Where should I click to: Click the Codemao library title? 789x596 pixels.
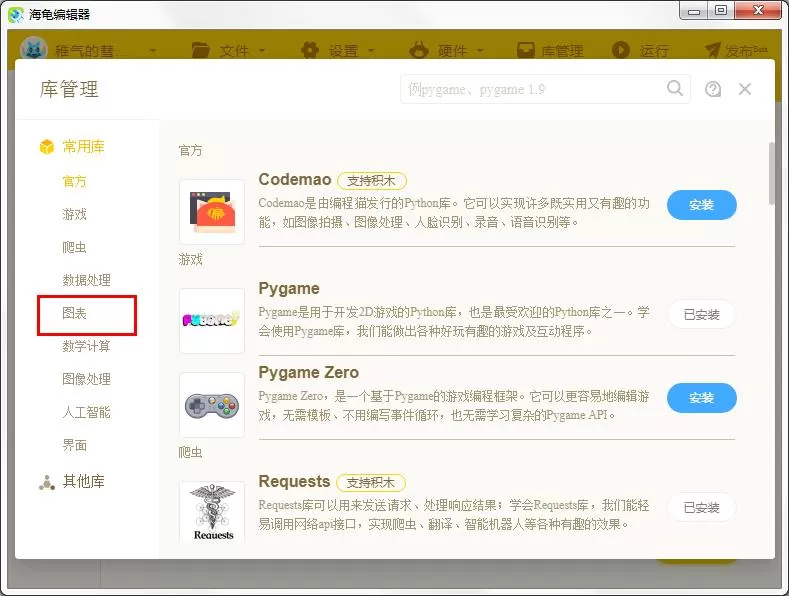295,179
